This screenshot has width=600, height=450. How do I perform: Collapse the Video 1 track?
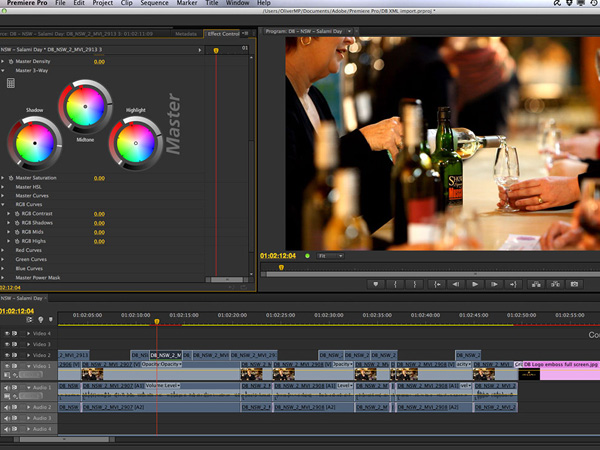(28, 366)
